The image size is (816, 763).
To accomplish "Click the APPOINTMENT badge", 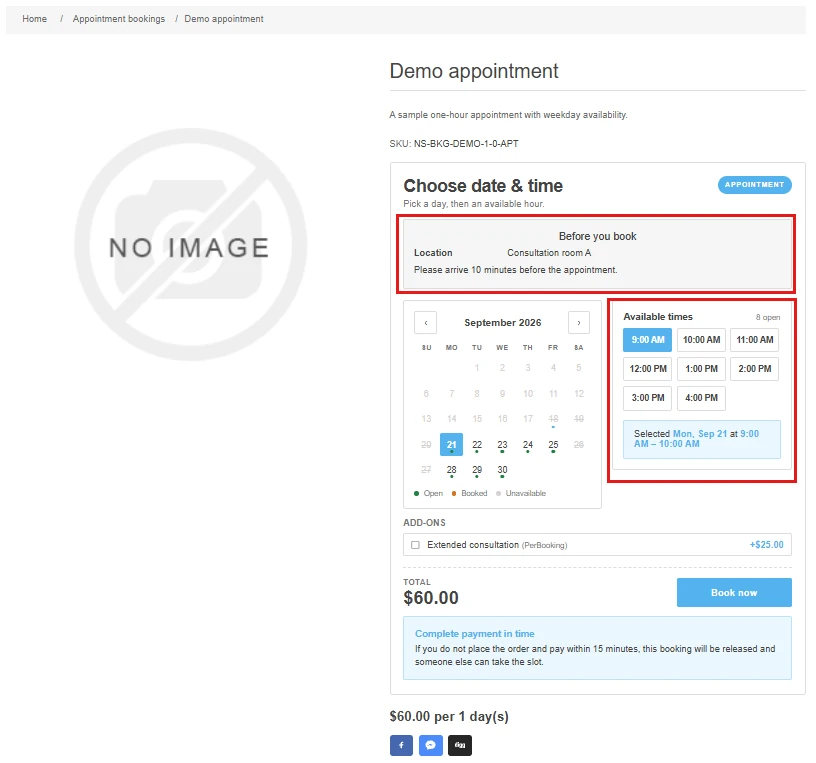I will 755,185.
